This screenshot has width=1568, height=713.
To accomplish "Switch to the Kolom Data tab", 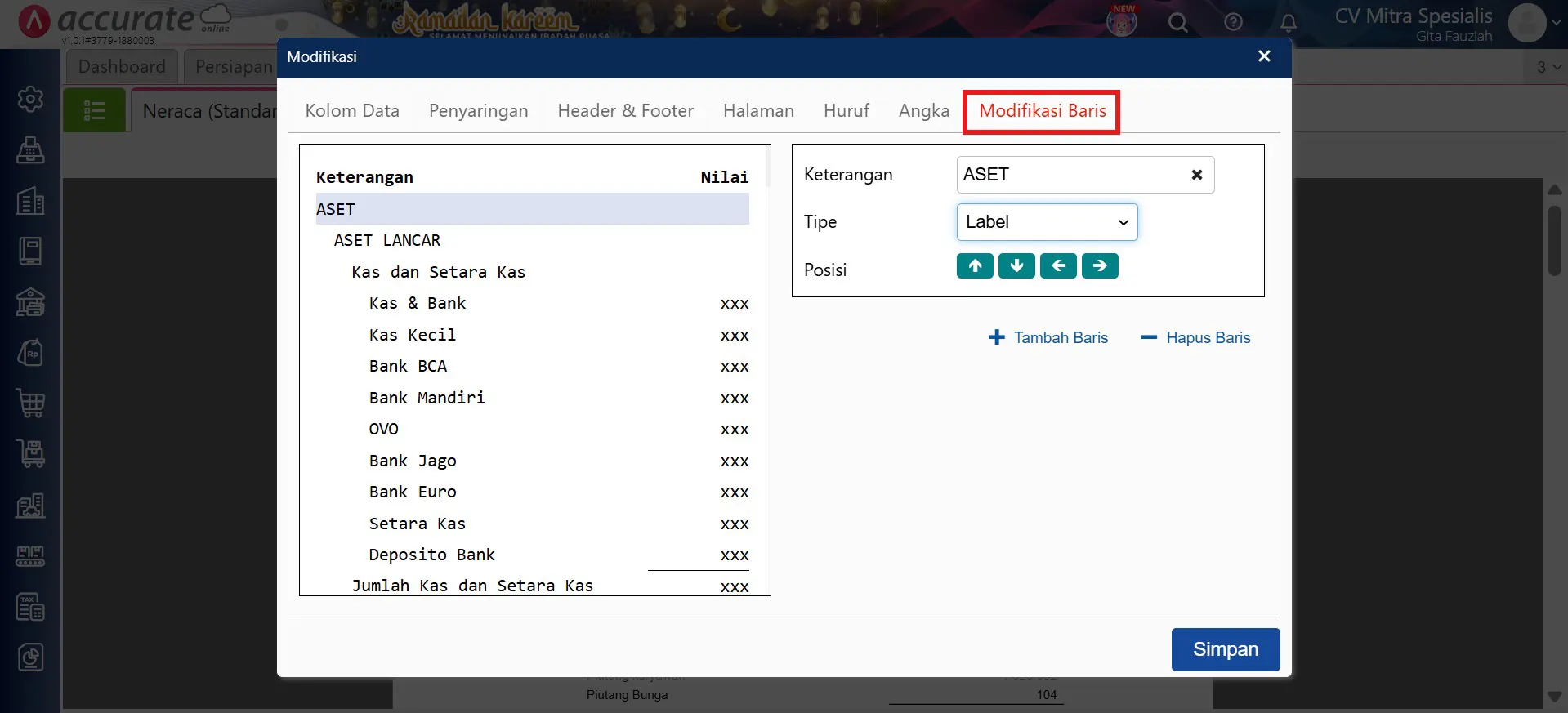I will pos(352,111).
